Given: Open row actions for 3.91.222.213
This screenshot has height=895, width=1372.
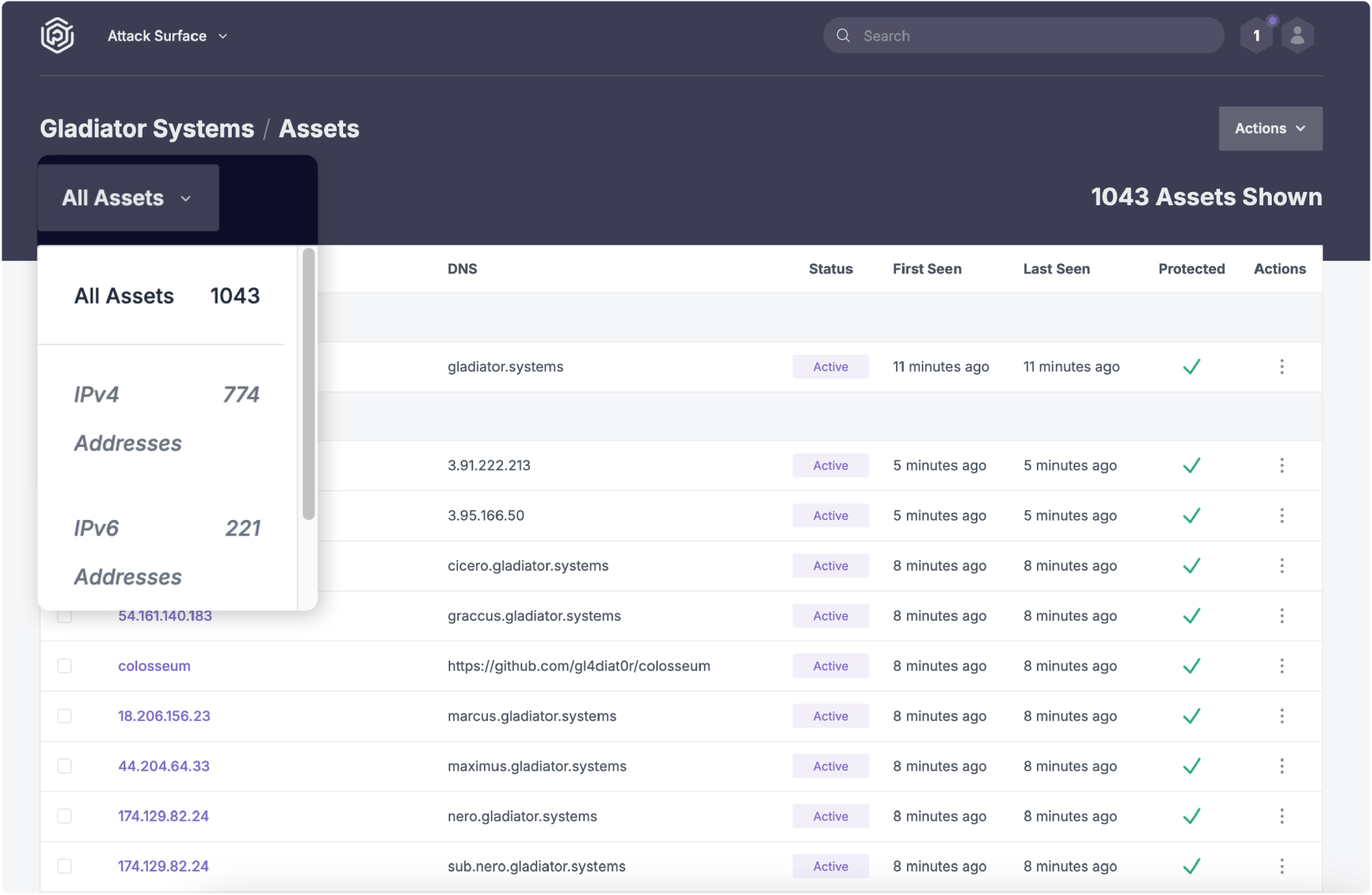Looking at the screenshot, I should [1282, 465].
